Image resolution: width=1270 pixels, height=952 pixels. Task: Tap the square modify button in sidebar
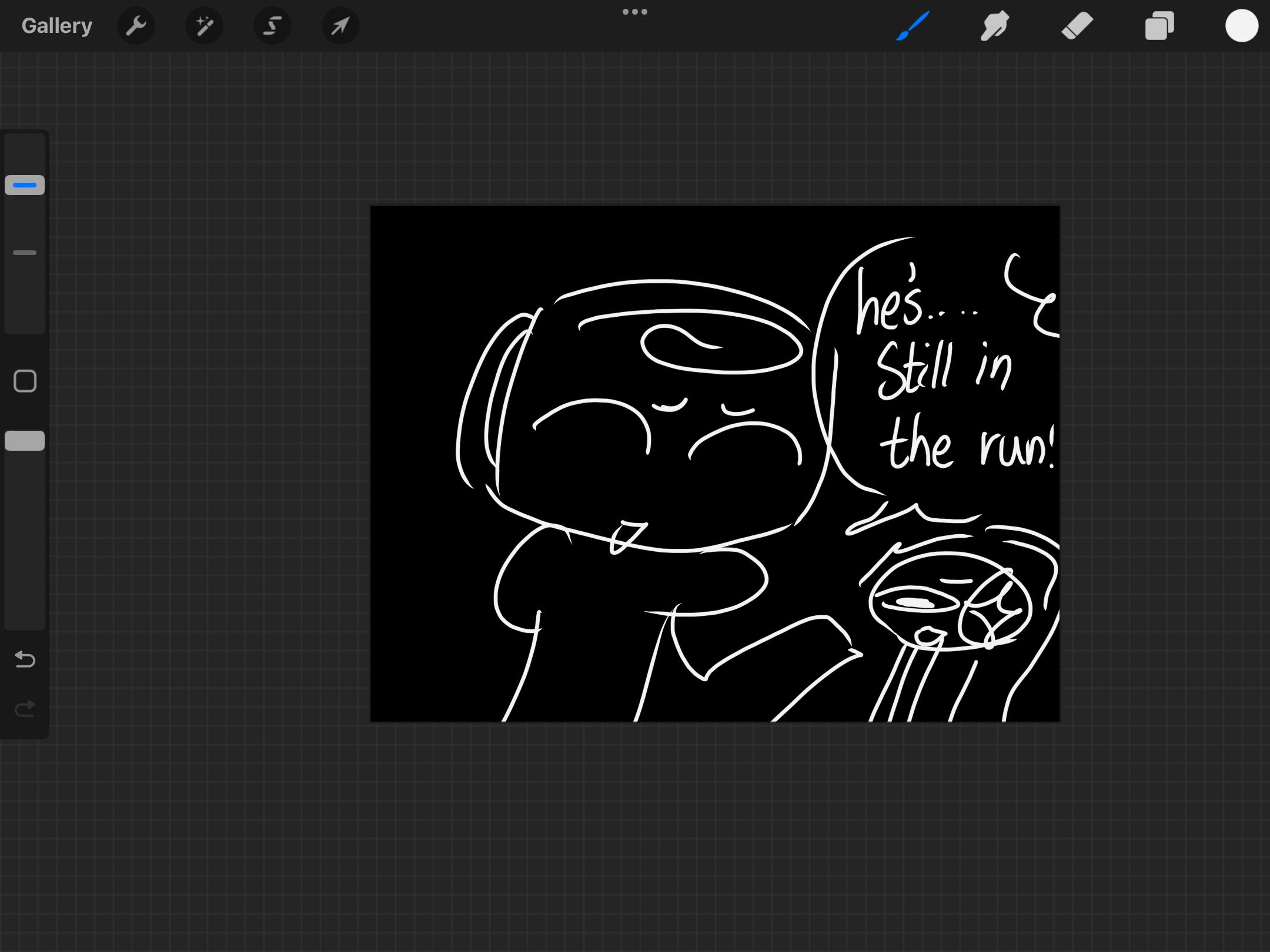tap(25, 381)
